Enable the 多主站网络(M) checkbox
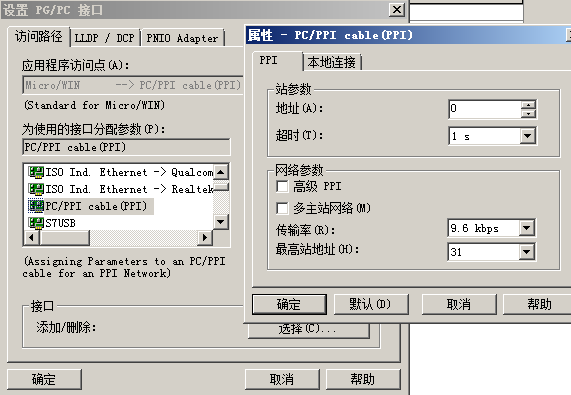 [x=282, y=209]
